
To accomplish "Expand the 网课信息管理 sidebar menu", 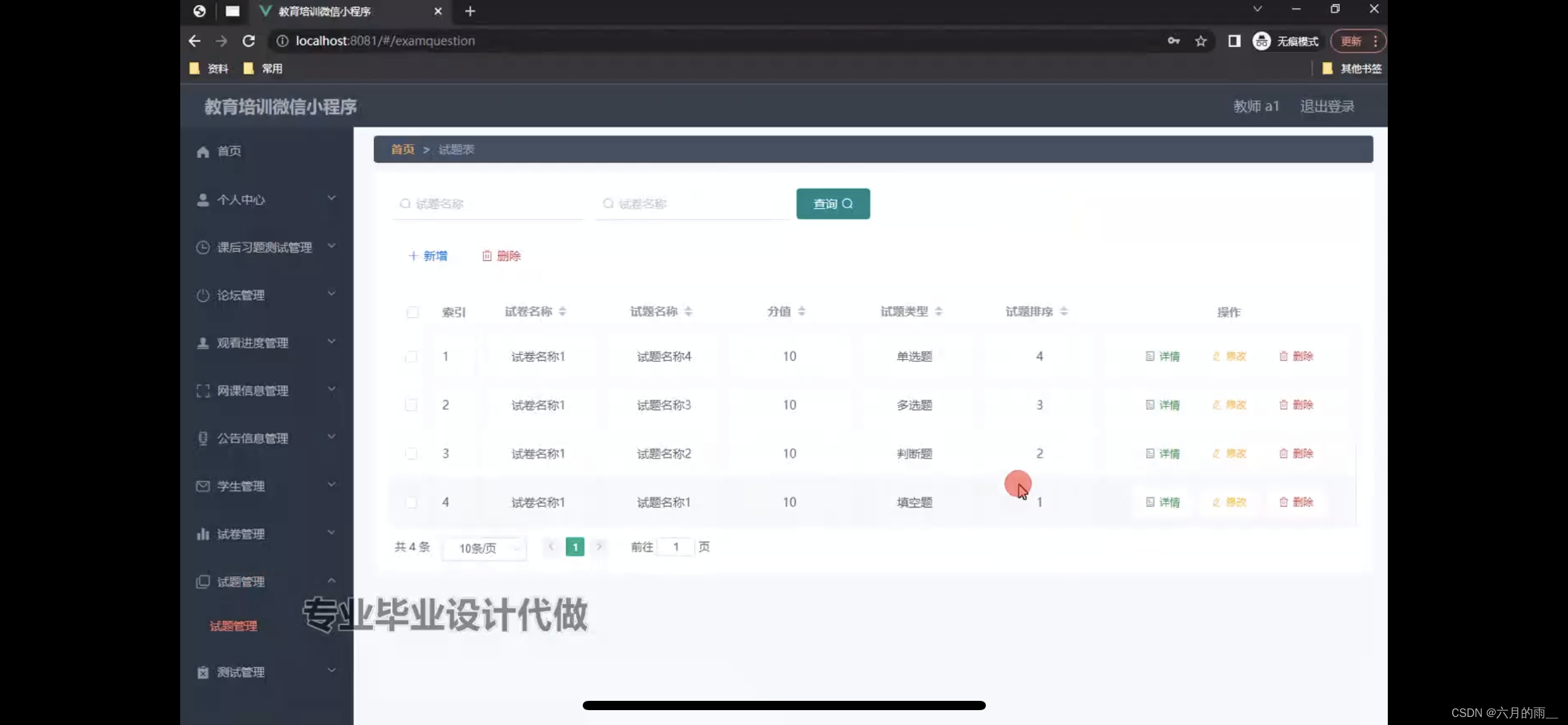I will pos(266,390).
